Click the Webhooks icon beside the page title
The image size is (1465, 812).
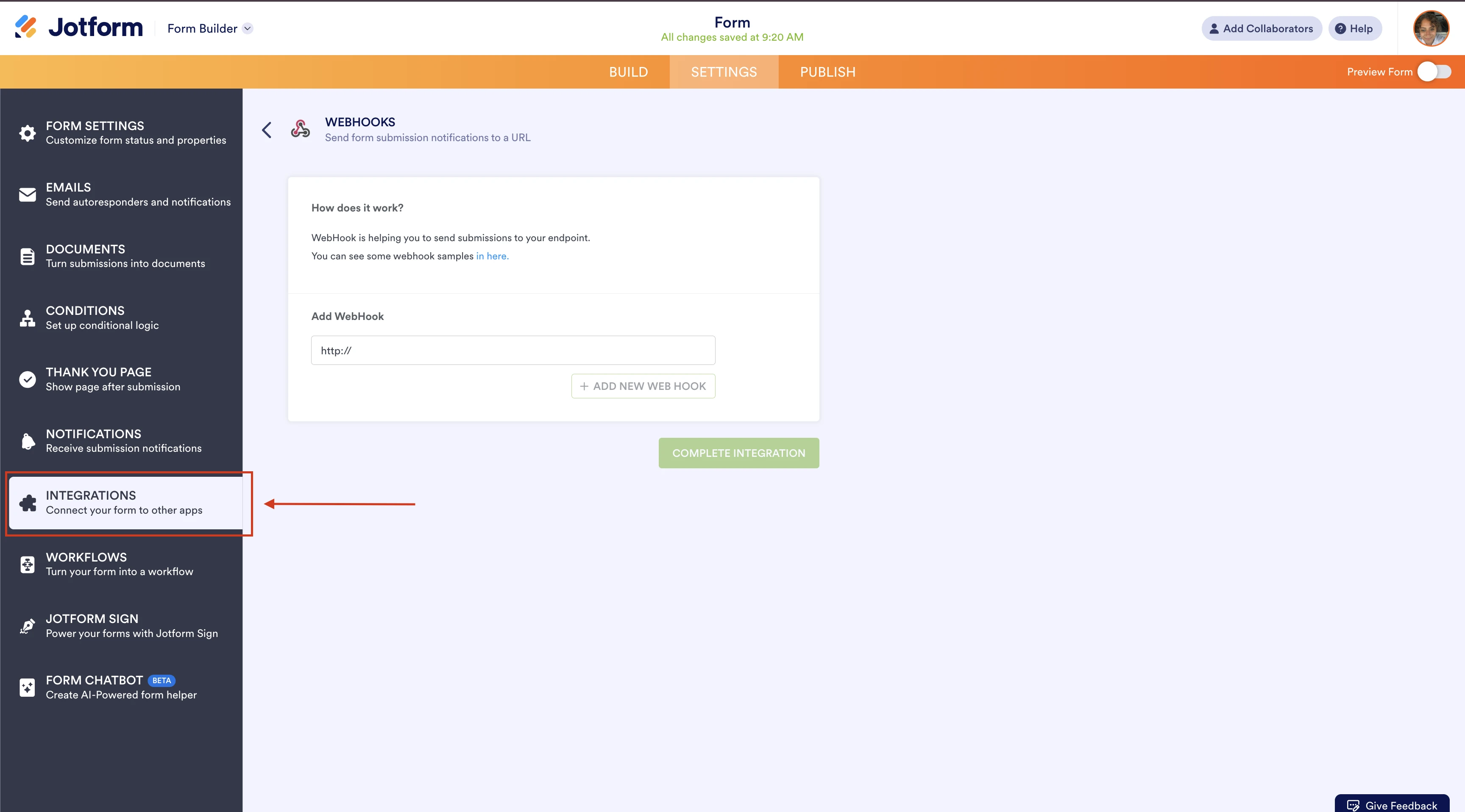coord(300,129)
